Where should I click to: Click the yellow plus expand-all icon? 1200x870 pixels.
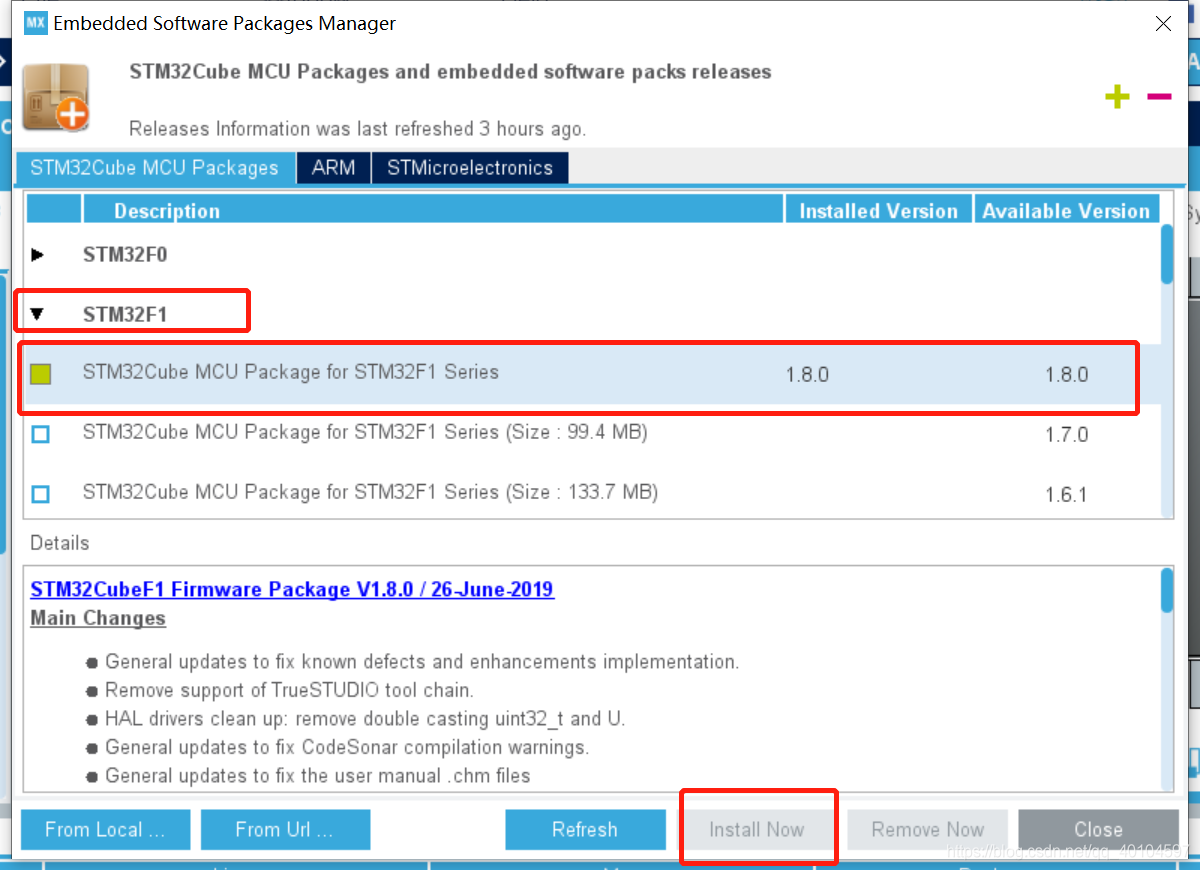coord(1117,97)
